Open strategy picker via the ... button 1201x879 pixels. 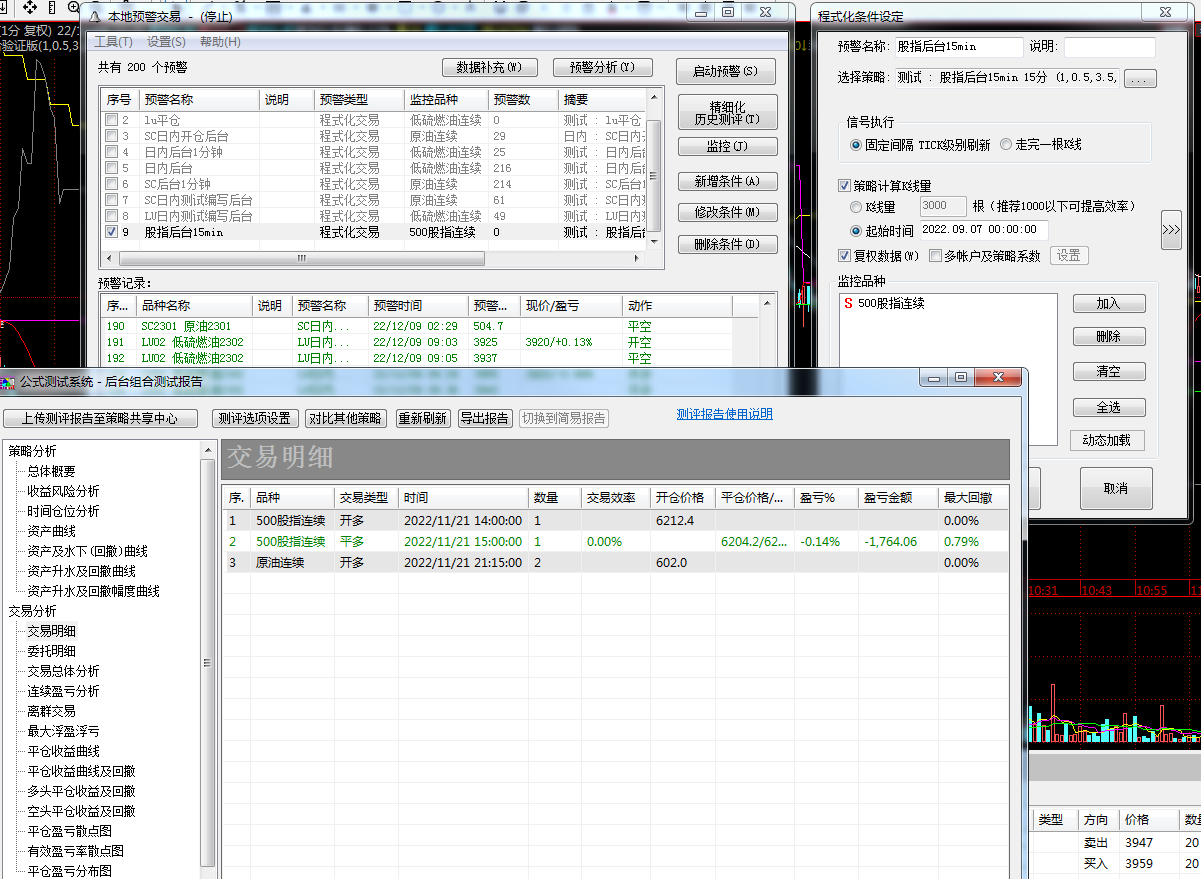pyautogui.click(x=1141, y=78)
